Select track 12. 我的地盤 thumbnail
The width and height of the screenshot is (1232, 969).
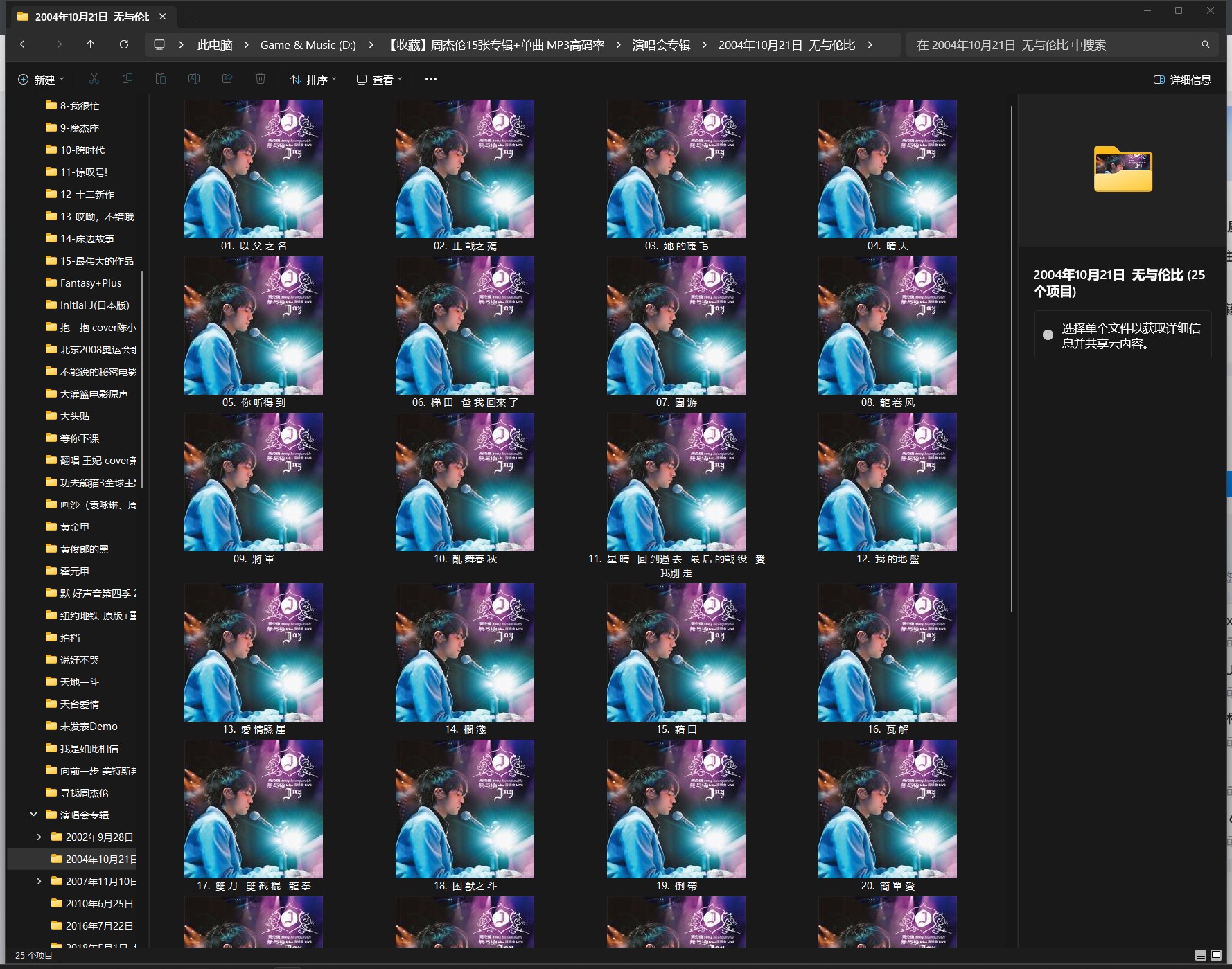pyautogui.click(x=888, y=482)
